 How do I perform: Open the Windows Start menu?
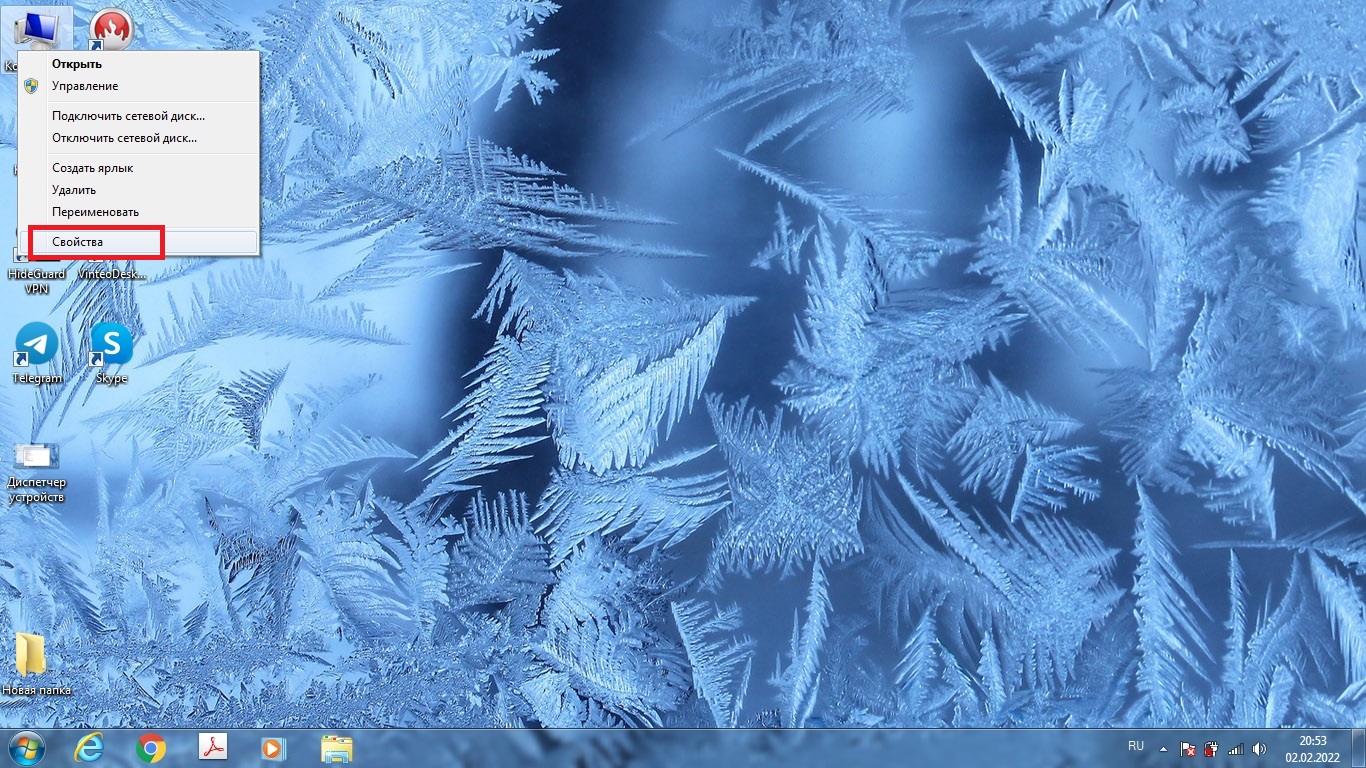pyautogui.click(x=26, y=748)
